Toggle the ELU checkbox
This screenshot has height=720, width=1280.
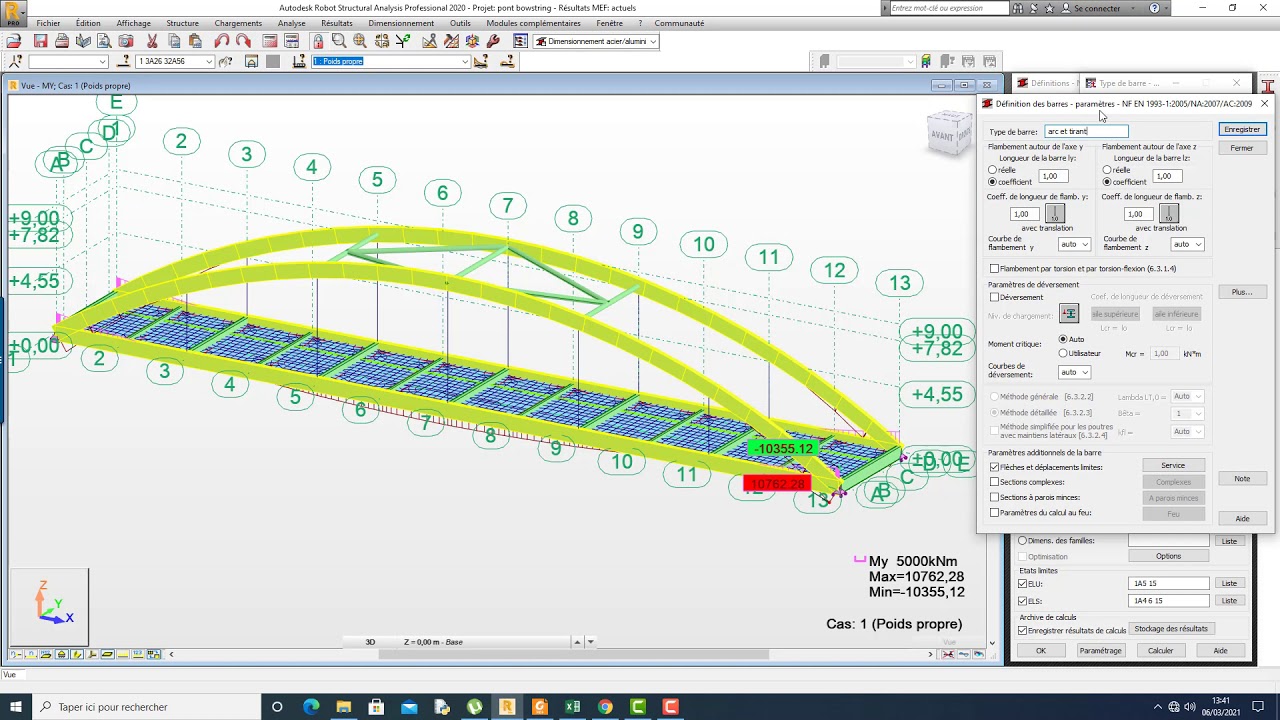1022,583
